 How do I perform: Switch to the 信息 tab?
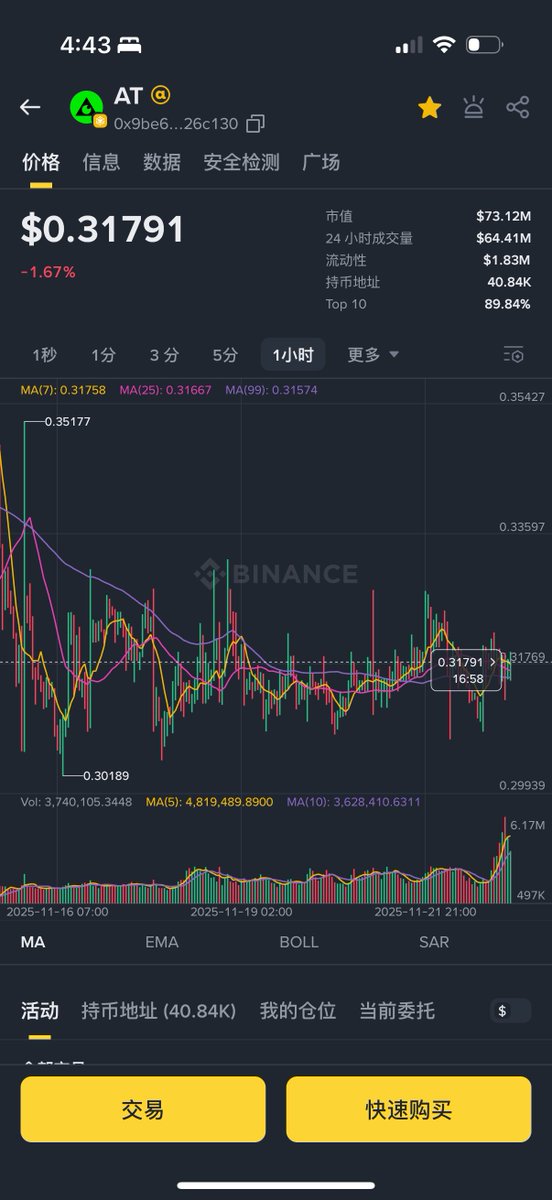[x=101, y=162]
